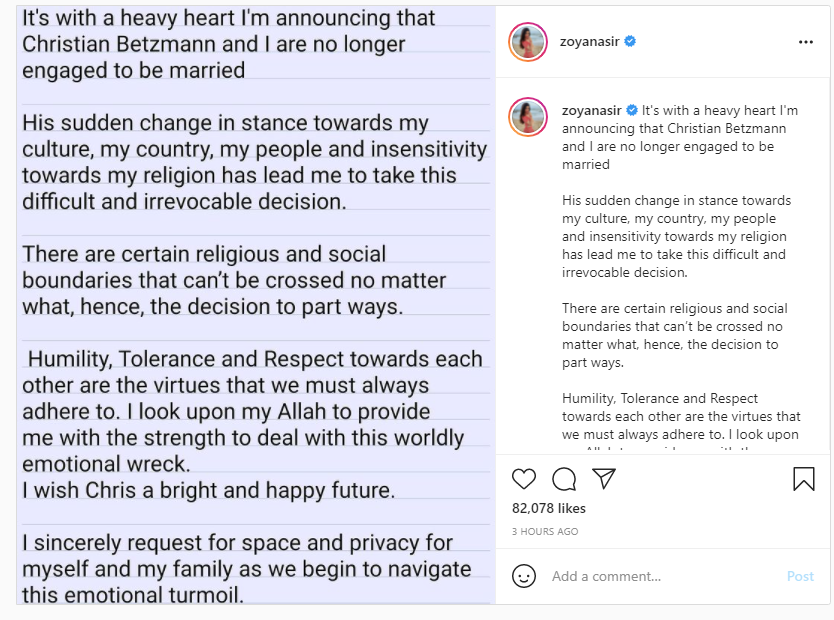Image resolution: width=834 pixels, height=620 pixels.
Task: Share post using paper plane icon
Action: (x=604, y=479)
